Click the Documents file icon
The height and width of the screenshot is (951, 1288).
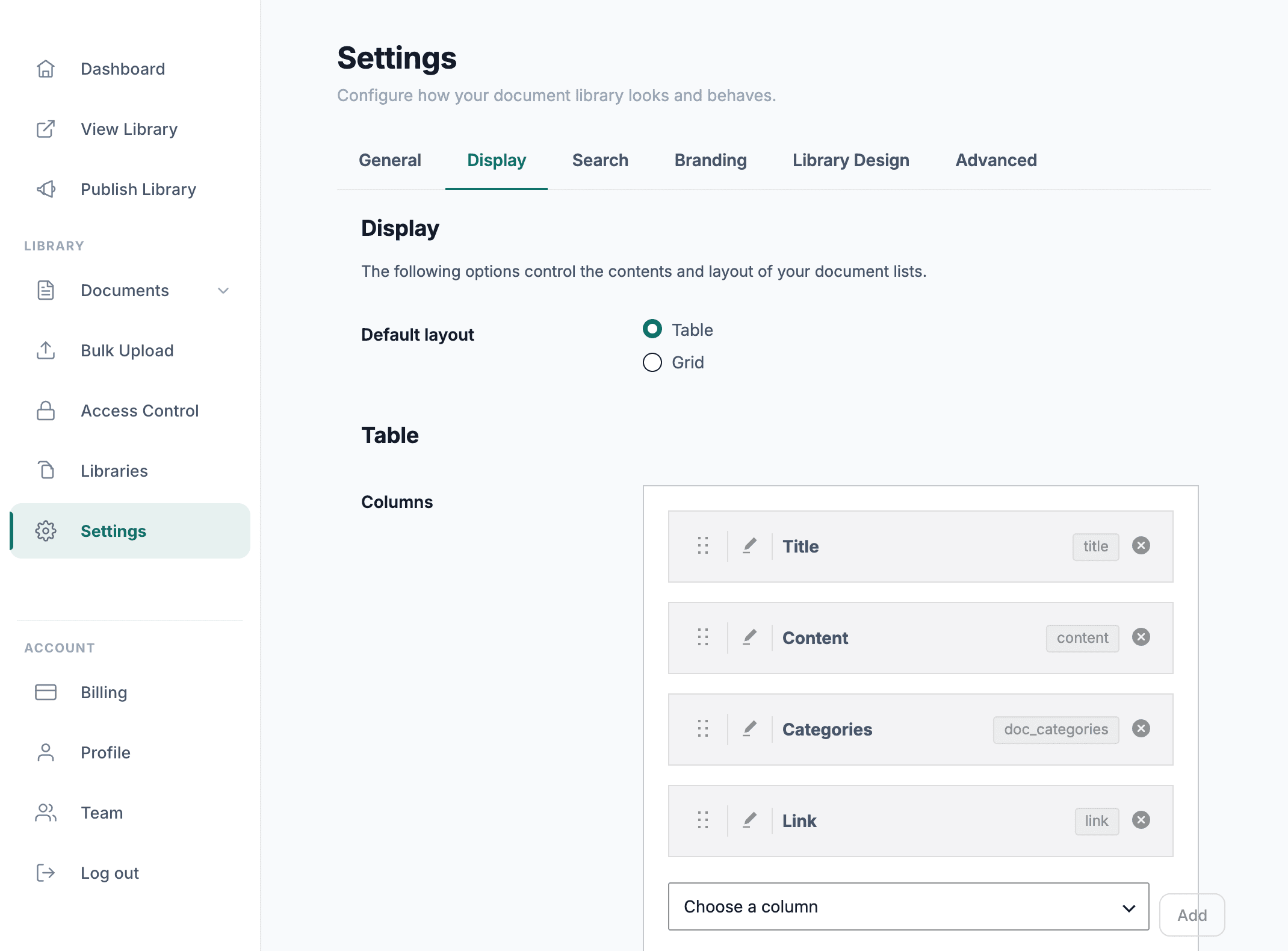coord(46,290)
